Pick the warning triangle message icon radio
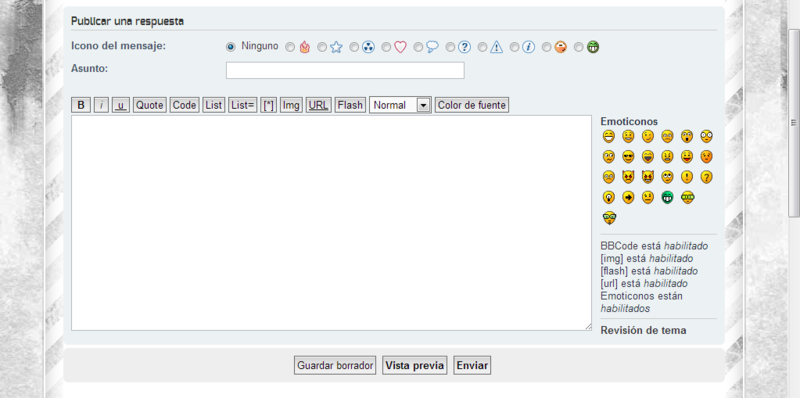Image resolution: width=800 pixels, height=398 pixels. (482, 47)
